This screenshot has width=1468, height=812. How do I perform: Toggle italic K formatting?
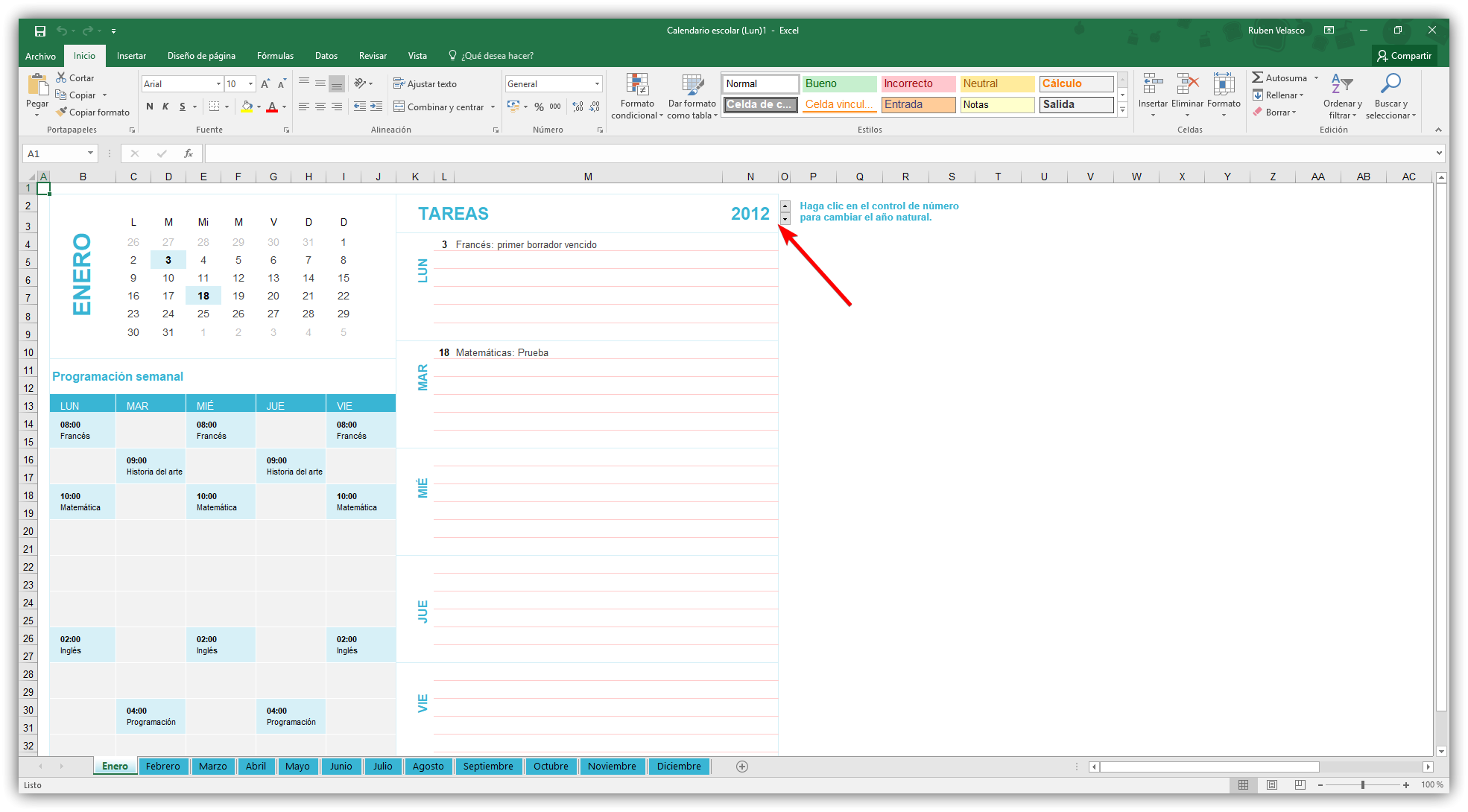pos(165,107)
